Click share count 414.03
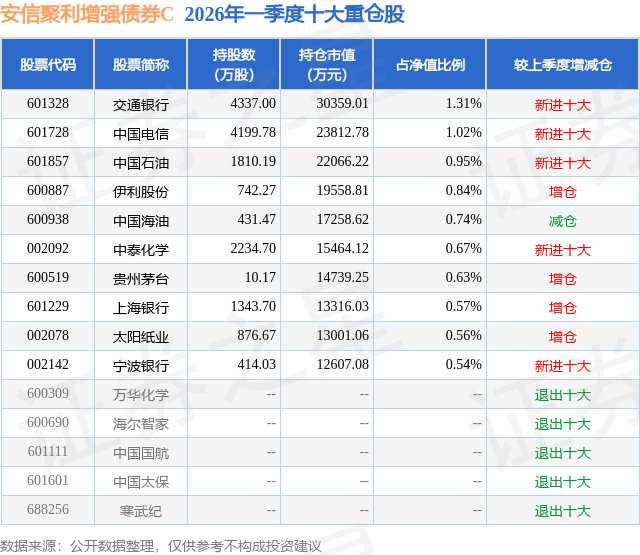Viewport: 640px width, 555px height. coord(257,364)
